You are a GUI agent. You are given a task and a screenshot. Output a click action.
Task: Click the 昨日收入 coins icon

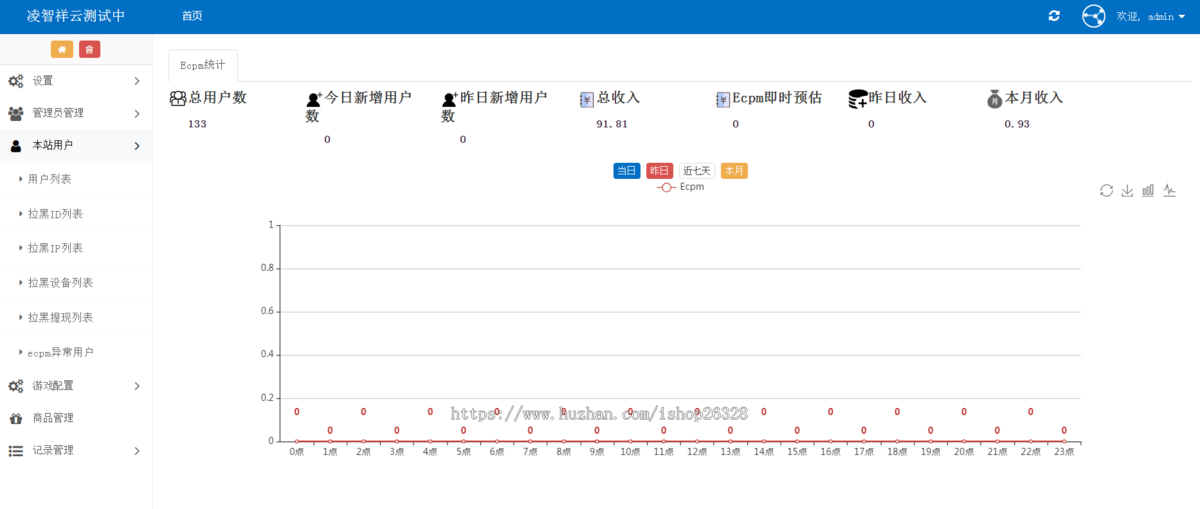click(x=858, y=99)
